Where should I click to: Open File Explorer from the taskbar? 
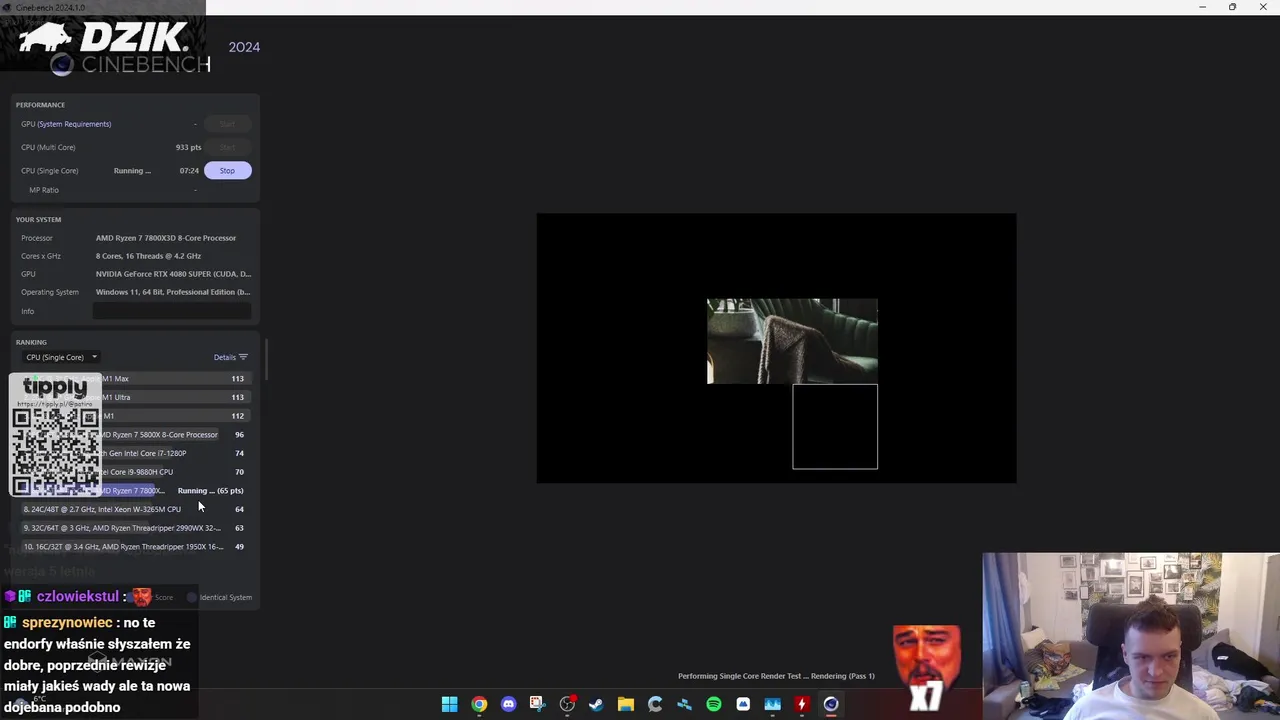pyautogui.click(x=625, y=704)
